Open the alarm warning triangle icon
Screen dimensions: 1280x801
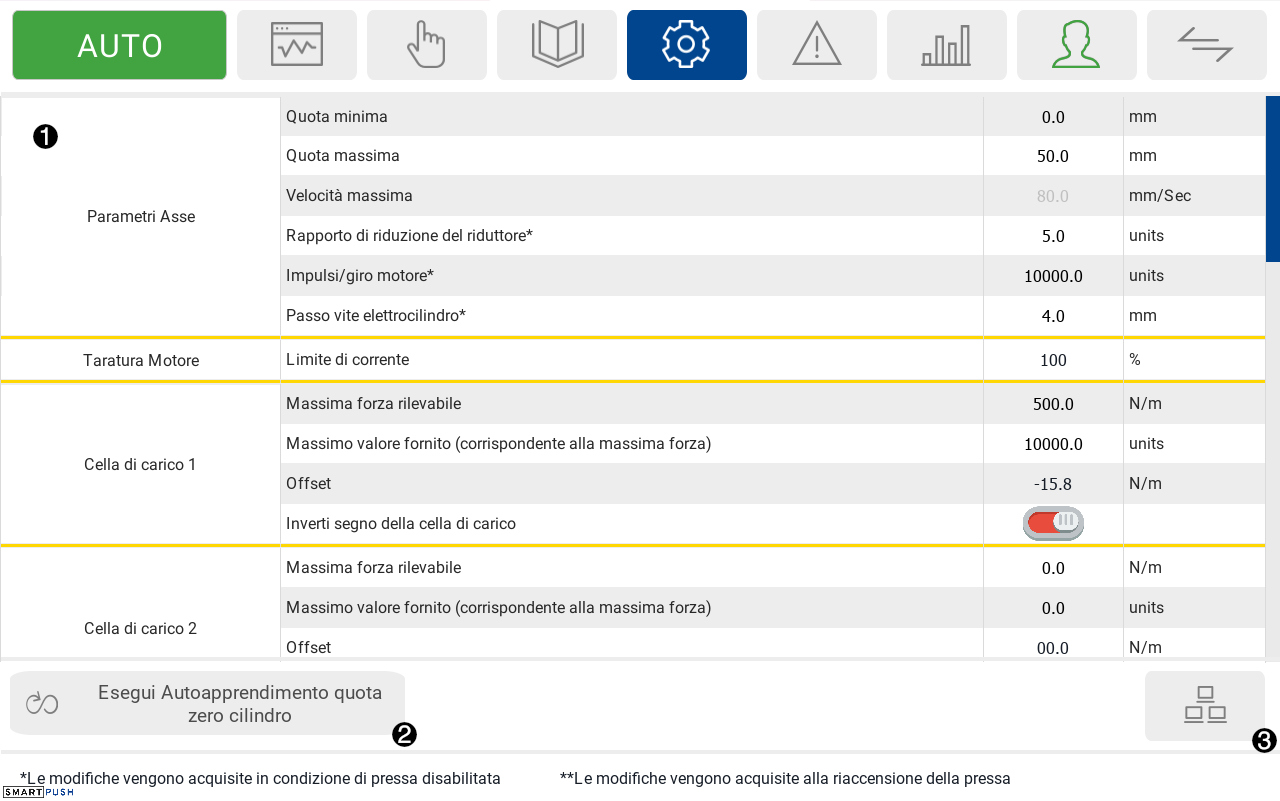pos(817,45)
